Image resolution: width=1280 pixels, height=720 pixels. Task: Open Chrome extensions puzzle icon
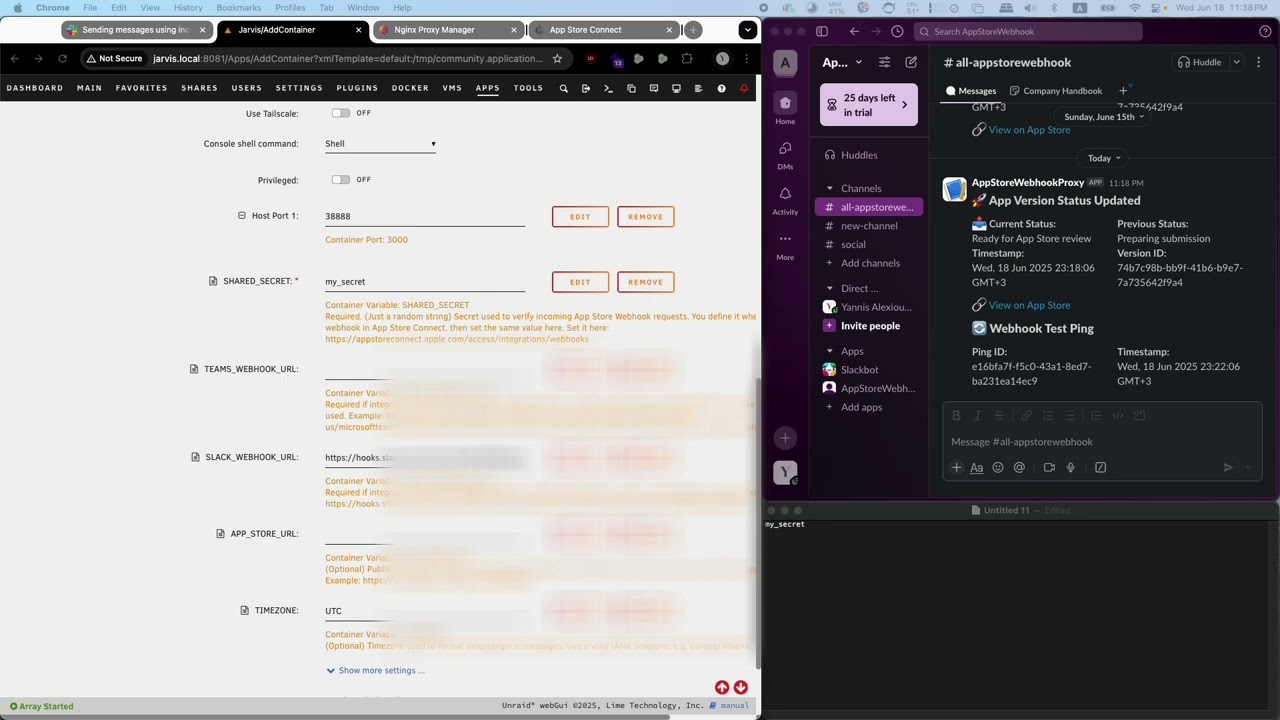pos(687,59)
